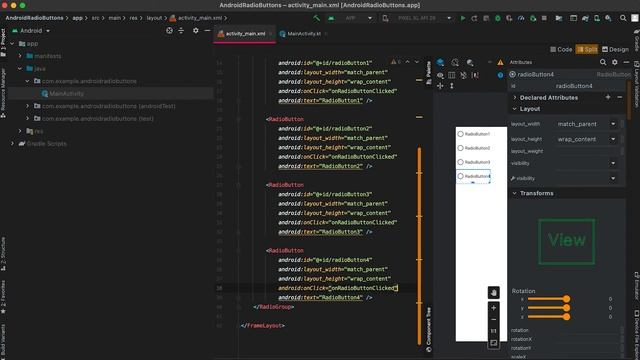Open Project panel gear options
Viewport: 640px width, 360px height.
[x=196, y=31]
